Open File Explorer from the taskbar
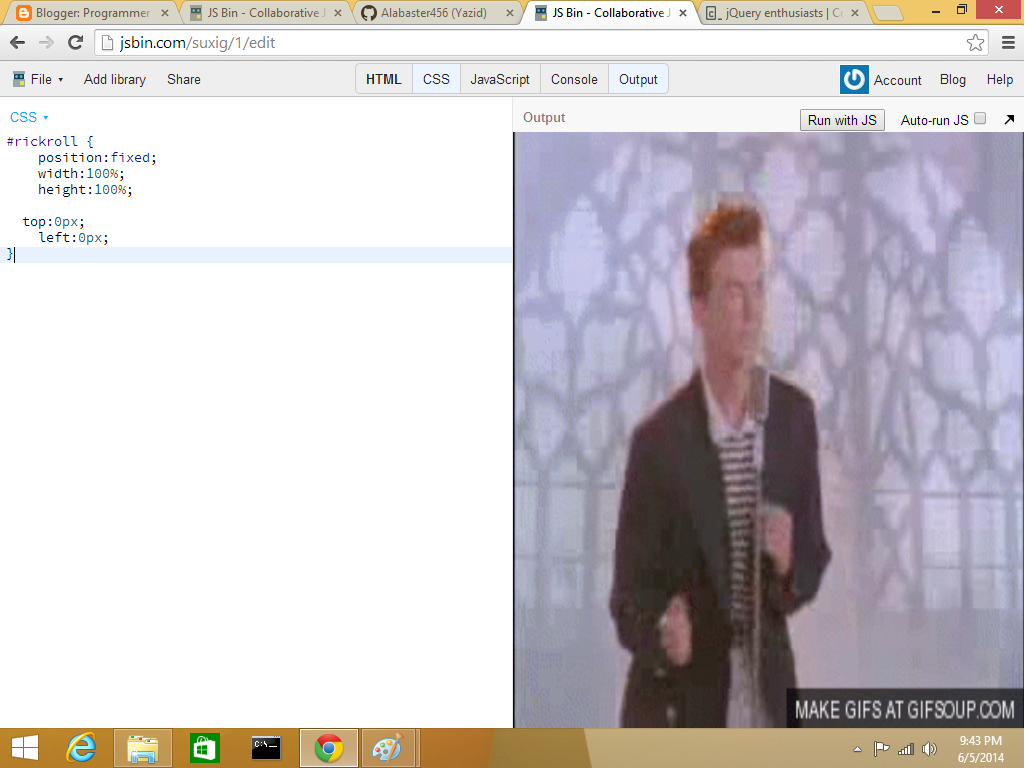The height and width of the screenshot is (768, 1026). tap(143, 748)
